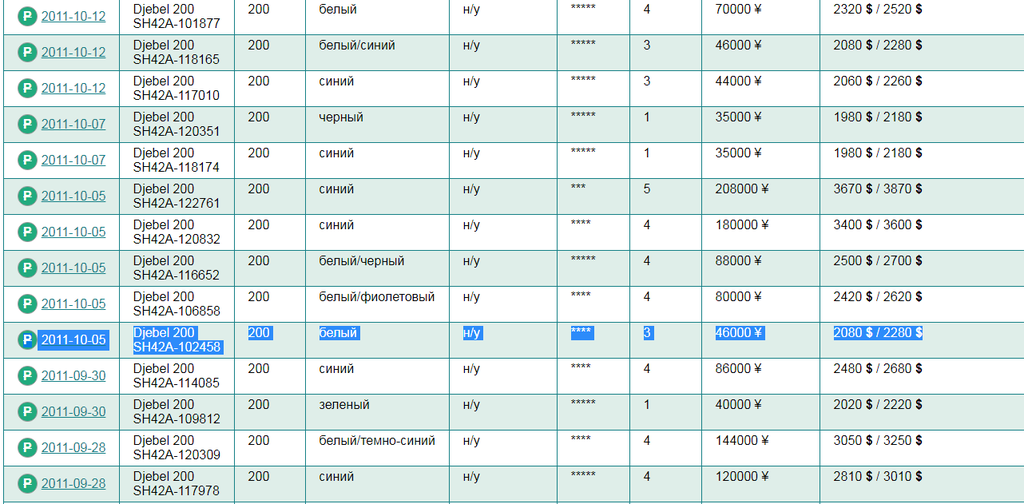Open the 2011-10-12 link for SH42A-101877
The image size is (1024, 504).
pyautogui.click(x=73, y=17)
